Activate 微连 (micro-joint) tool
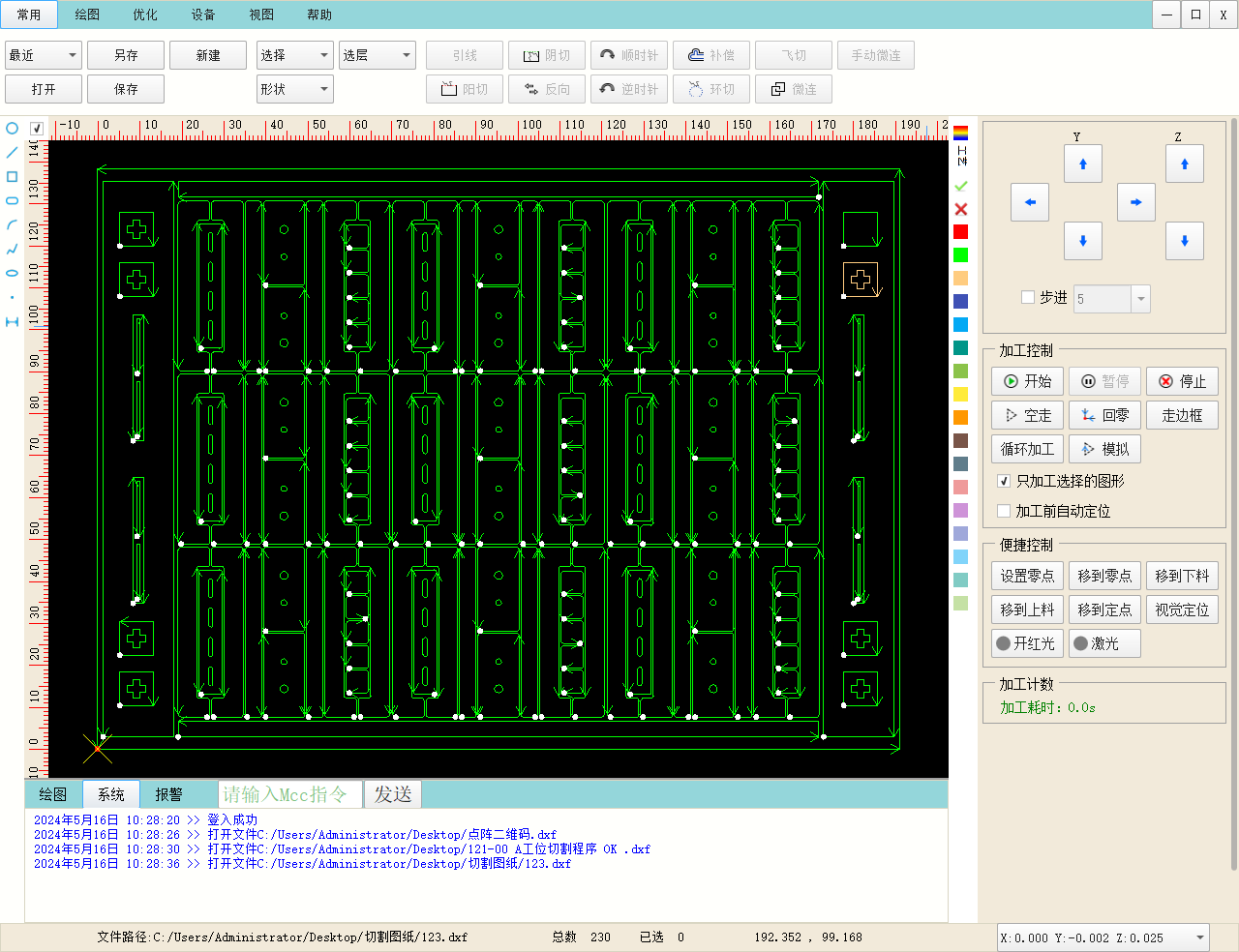Screen dimensions: 1239x952 [x=794, y=88]
